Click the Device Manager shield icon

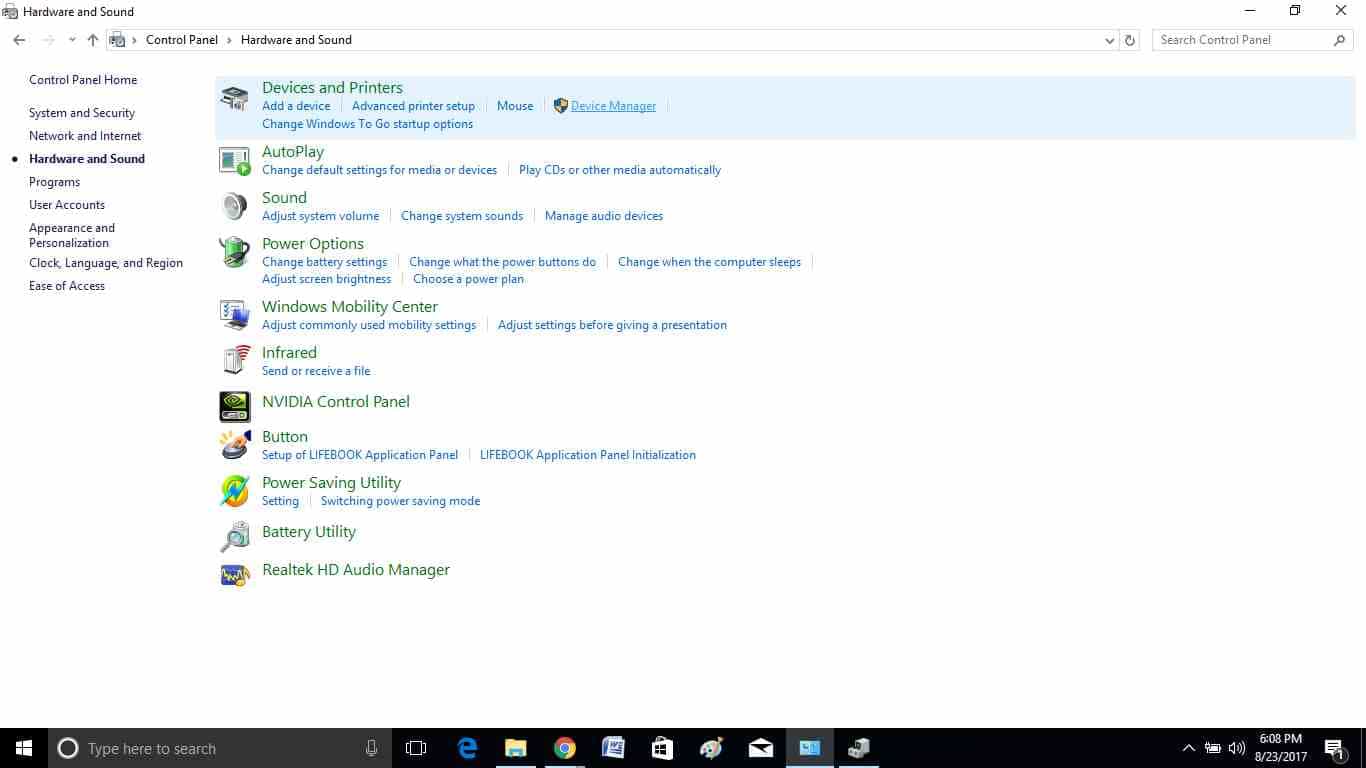pyautogui.click(x=560, y=106)
